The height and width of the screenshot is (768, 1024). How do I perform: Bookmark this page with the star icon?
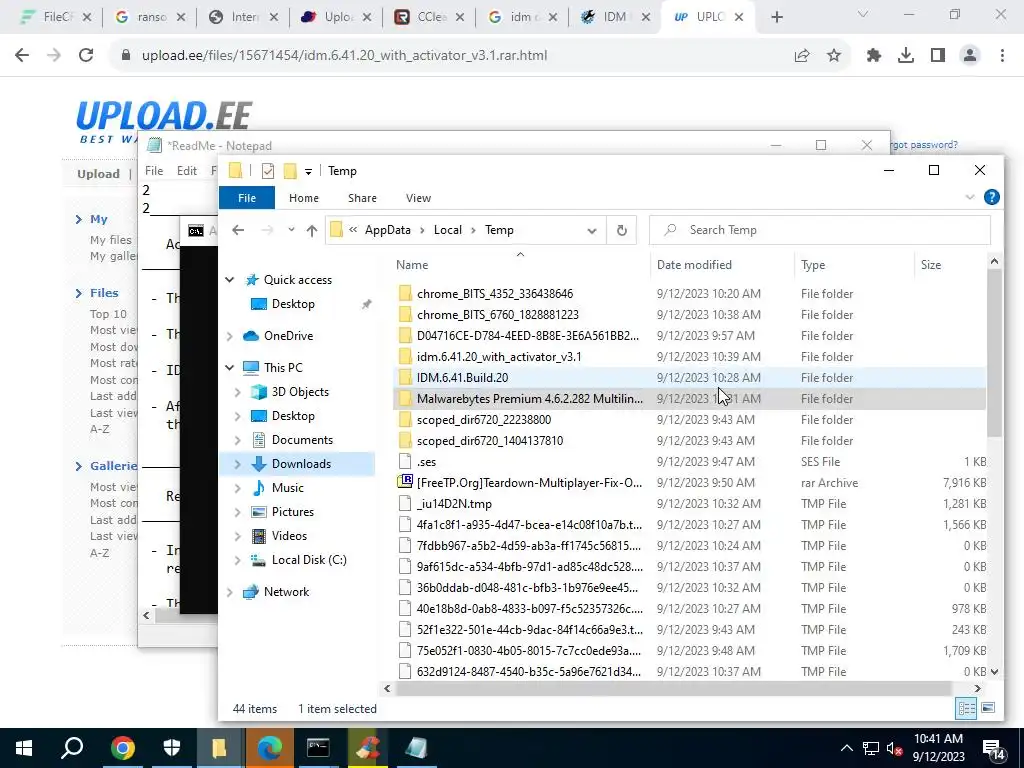pyautogui.click(x=834, y=56)
